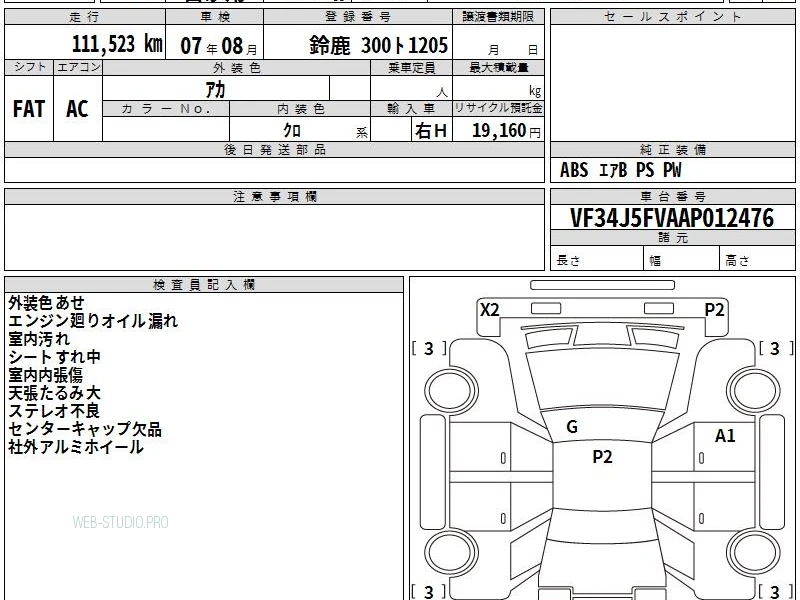Click the カラーNo. header

point(166,109)
